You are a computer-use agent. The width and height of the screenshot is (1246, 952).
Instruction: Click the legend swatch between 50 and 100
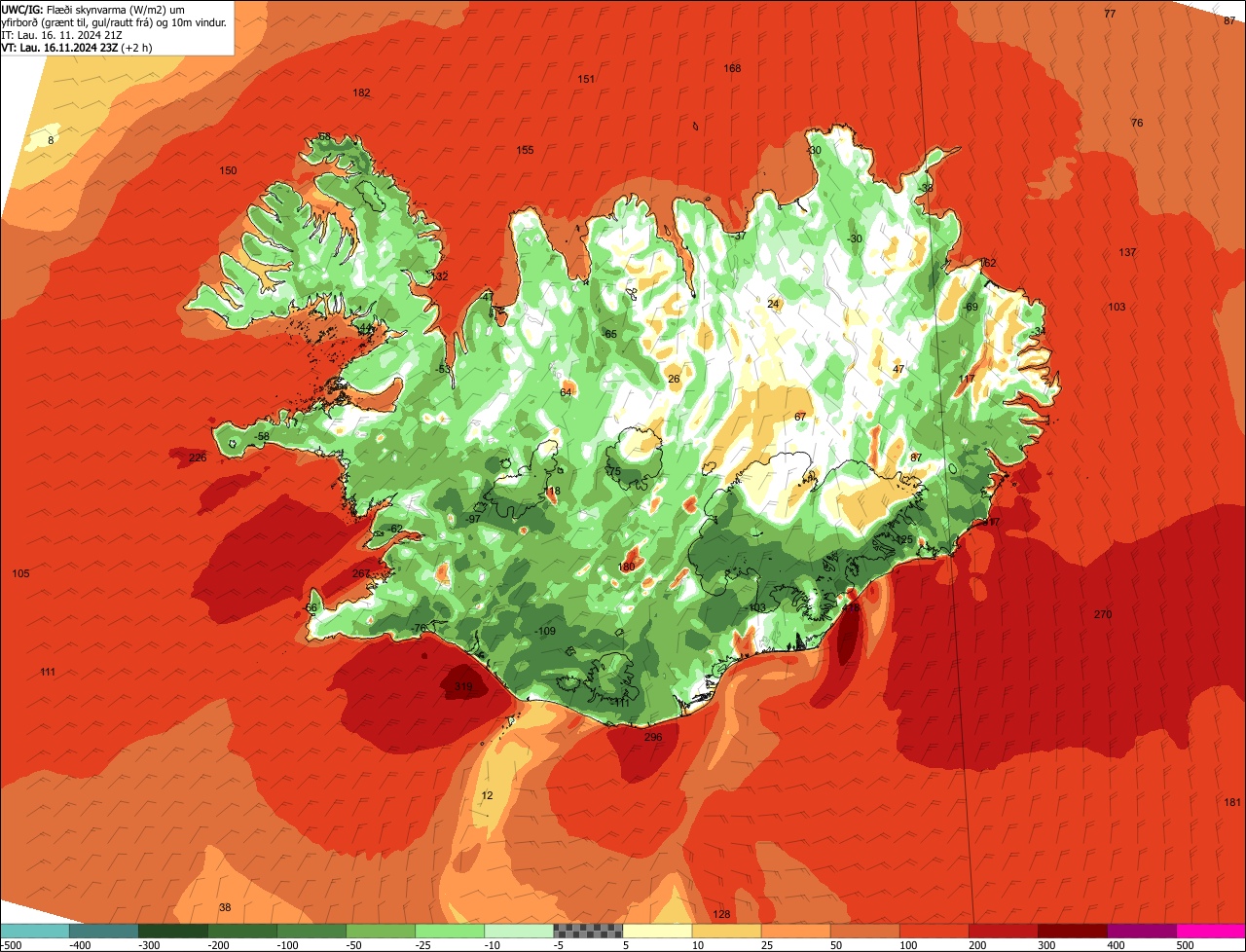[x=865, y=931]
